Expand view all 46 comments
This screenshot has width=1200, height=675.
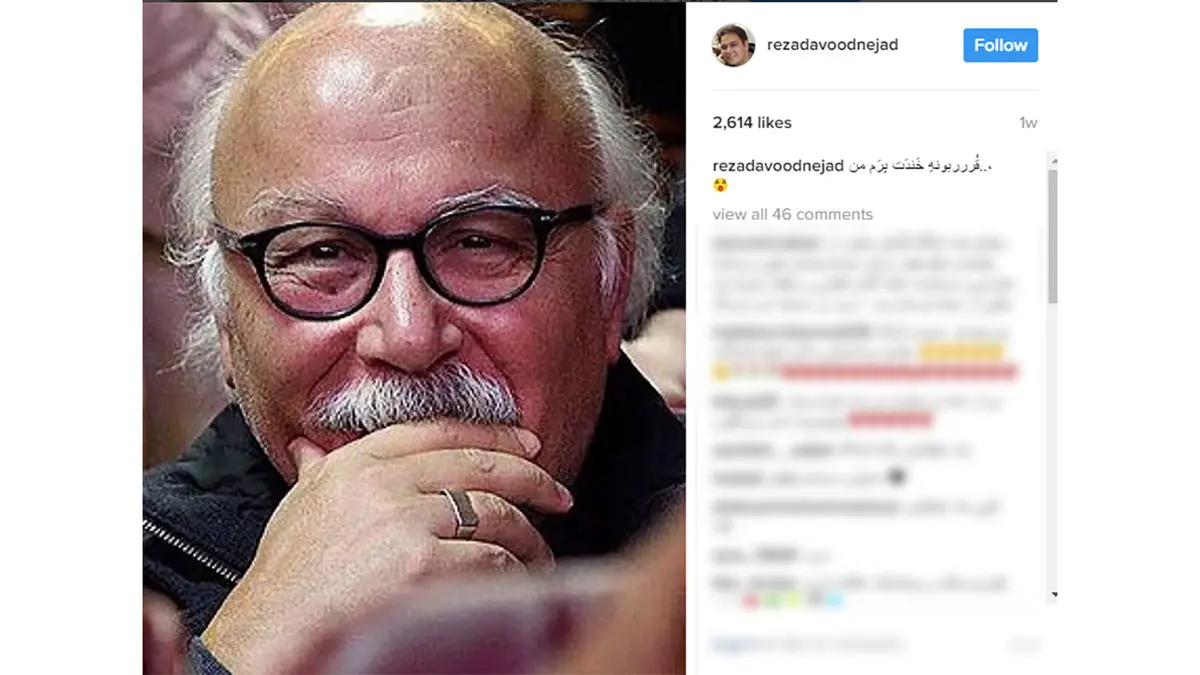pyautogui.click(x=792, y=214)
